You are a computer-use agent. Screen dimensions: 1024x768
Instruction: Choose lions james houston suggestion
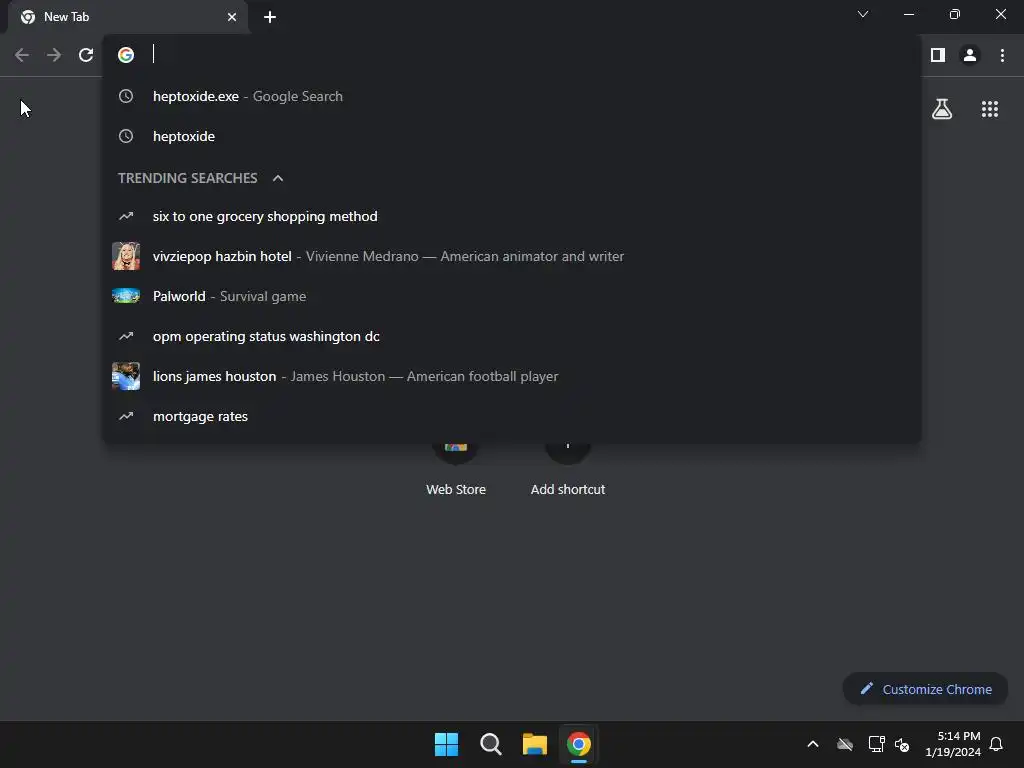(512, 377)
